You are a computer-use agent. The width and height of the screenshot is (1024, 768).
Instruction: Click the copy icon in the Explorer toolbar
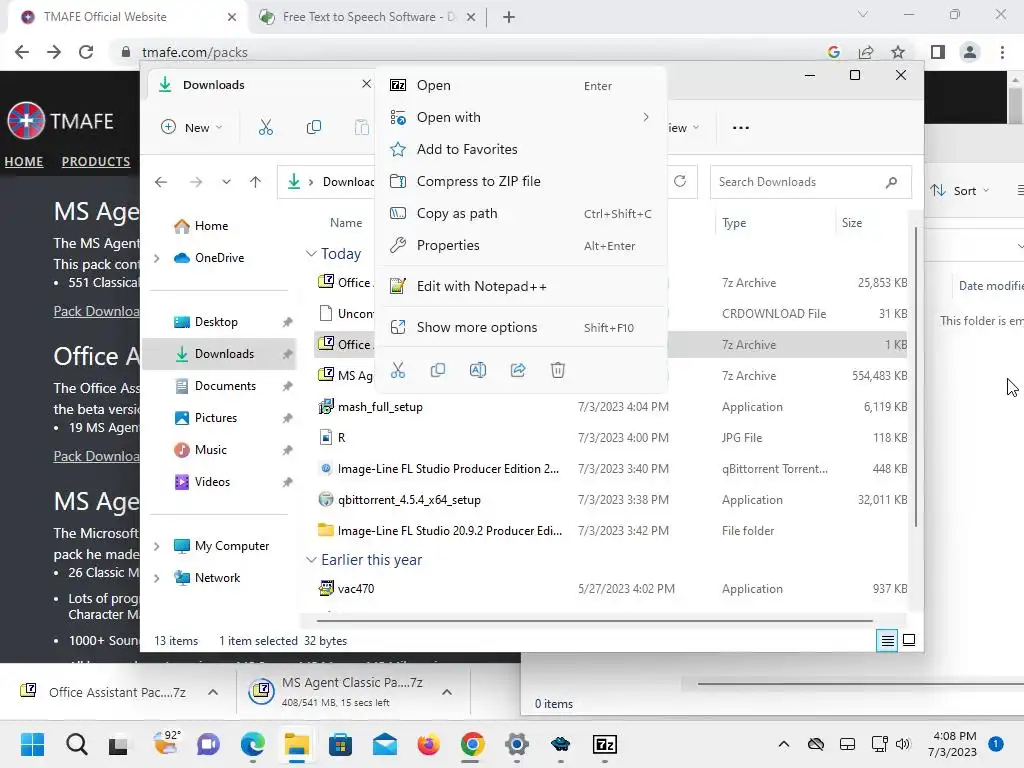click(x=313, y=127)
